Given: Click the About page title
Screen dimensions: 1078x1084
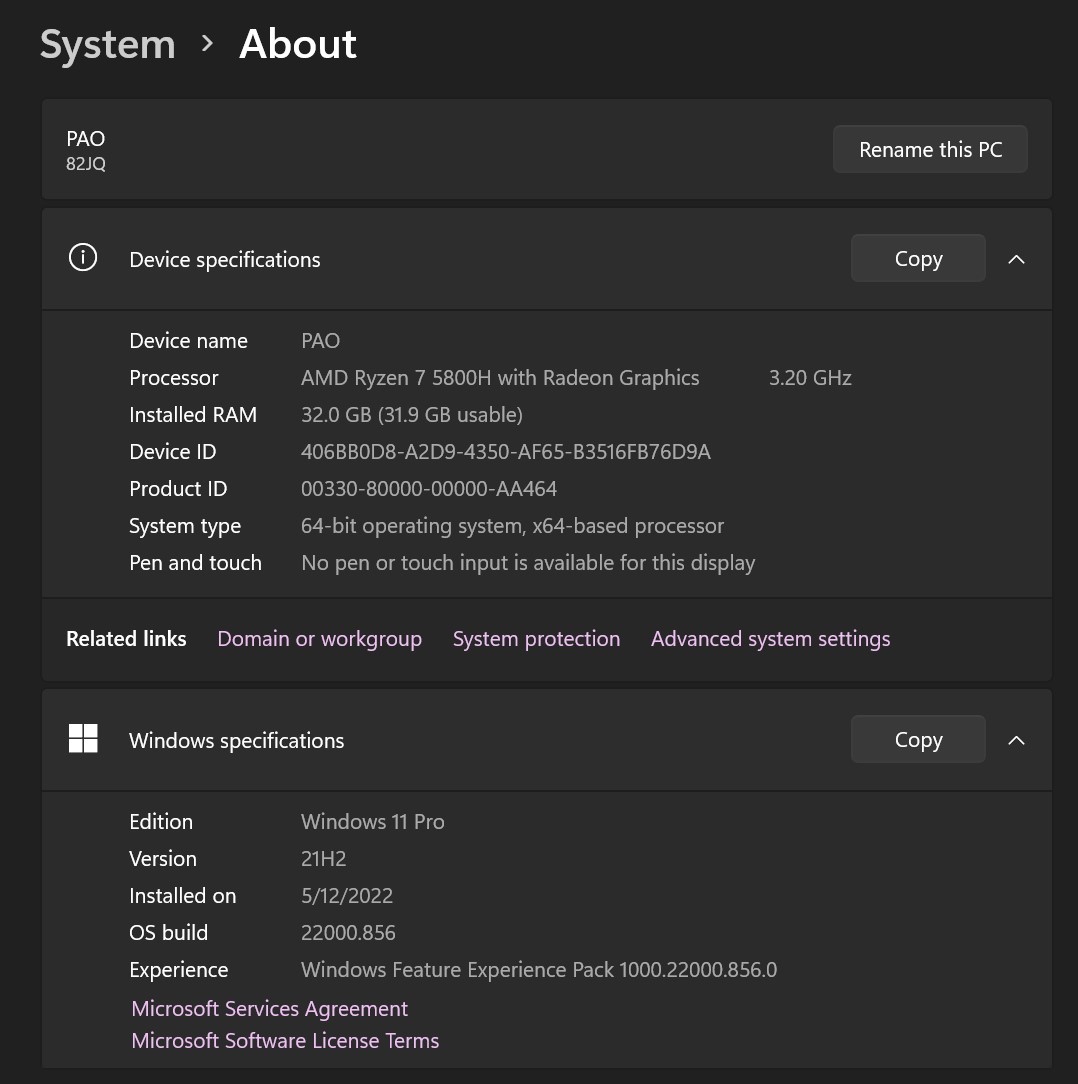Looking at the screenshot, I should pyautogui.click(x=297, y=44).
